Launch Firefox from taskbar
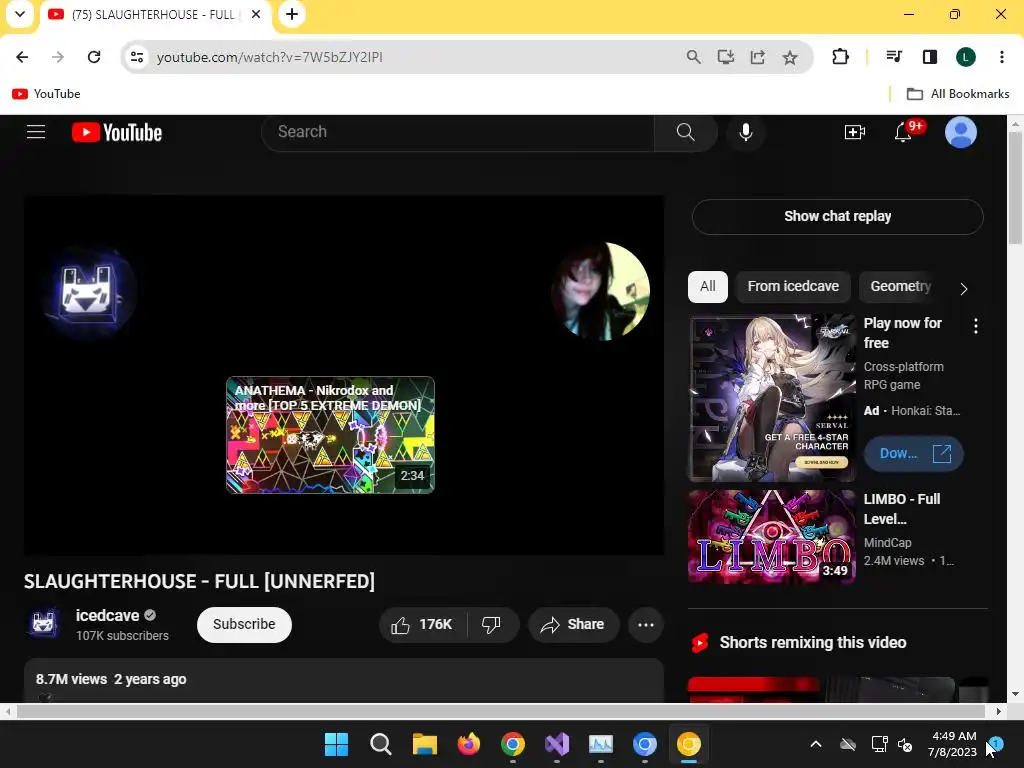Viewport: 1024px width, 768px height. (x=468, y=744)
